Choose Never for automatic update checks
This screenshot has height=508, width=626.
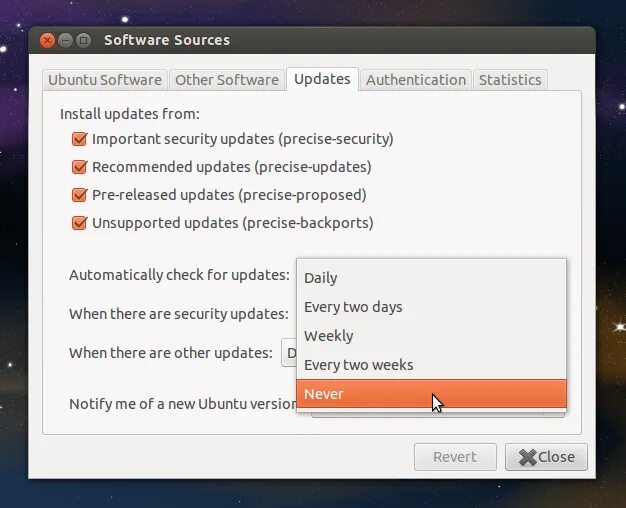coord(431,394)
